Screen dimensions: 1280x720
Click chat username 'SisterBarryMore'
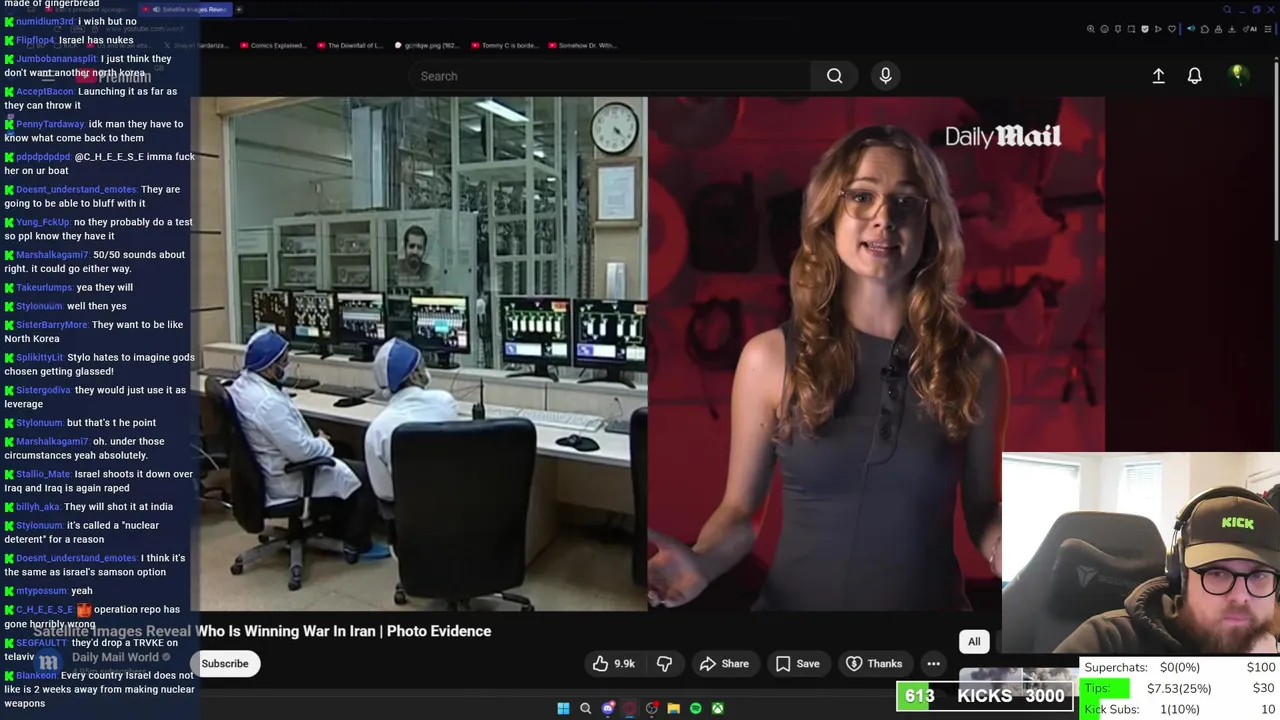(52, 325)
